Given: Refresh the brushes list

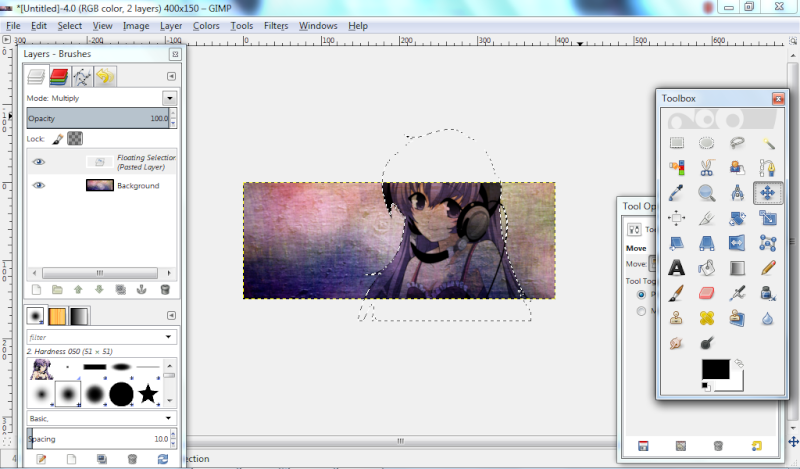Looking at the screenshot, I should point(163,459).
